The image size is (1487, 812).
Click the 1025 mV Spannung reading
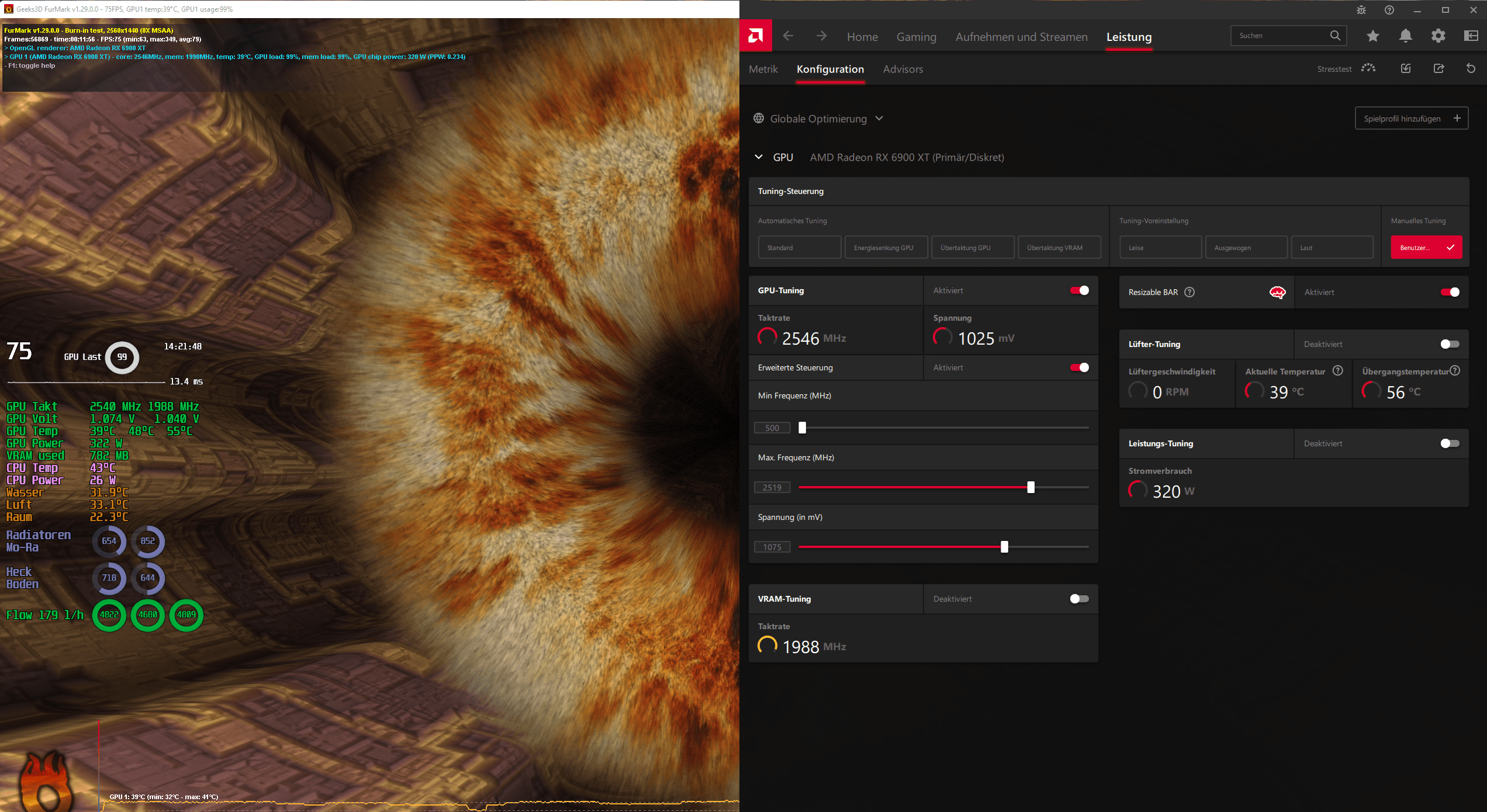[986, 338]
